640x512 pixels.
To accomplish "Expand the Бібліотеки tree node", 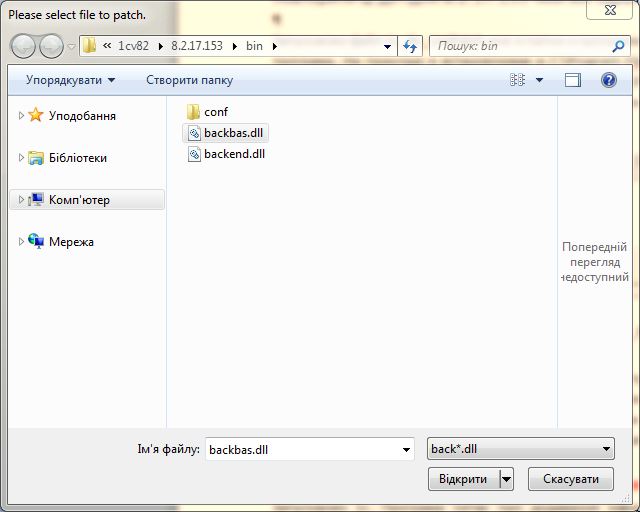I will click(21, 158).
